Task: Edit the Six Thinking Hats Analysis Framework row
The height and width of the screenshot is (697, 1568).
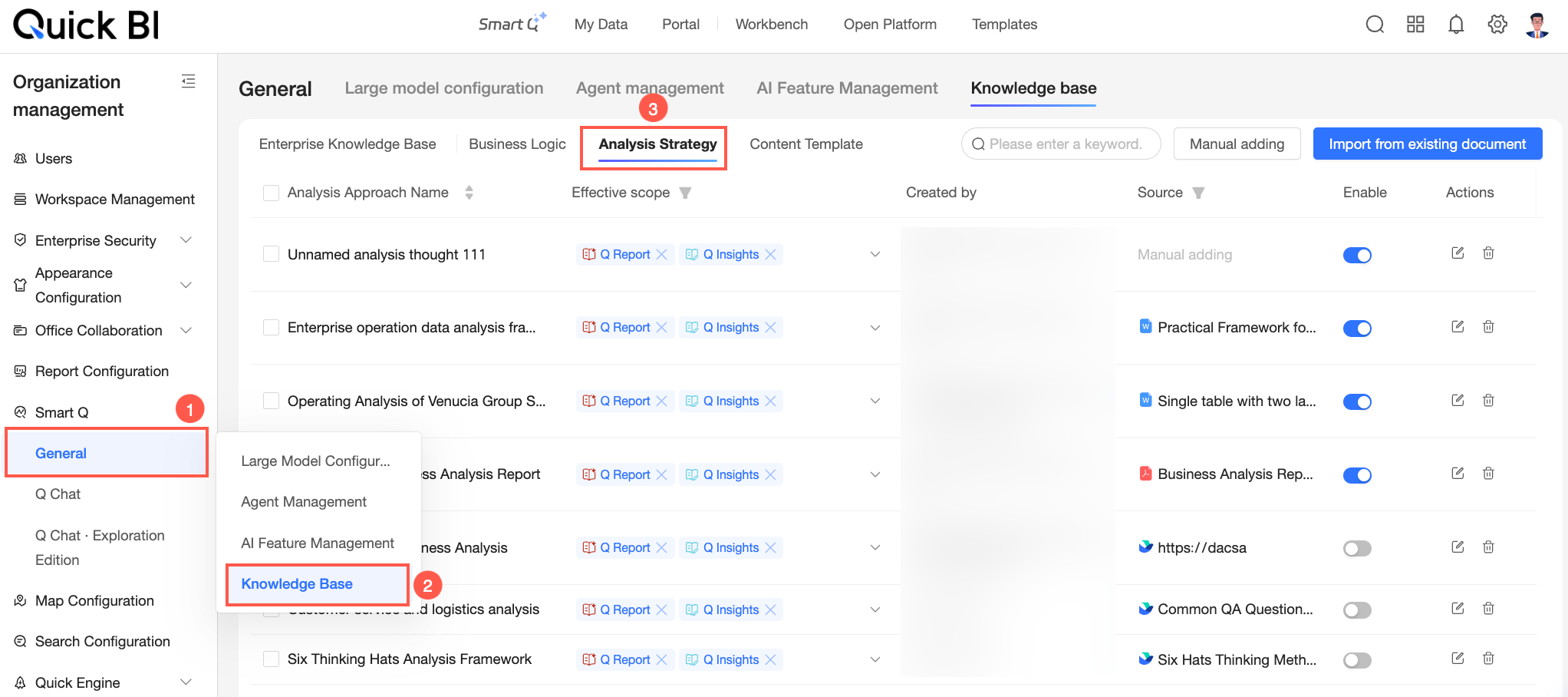Action: (1458, 659)
